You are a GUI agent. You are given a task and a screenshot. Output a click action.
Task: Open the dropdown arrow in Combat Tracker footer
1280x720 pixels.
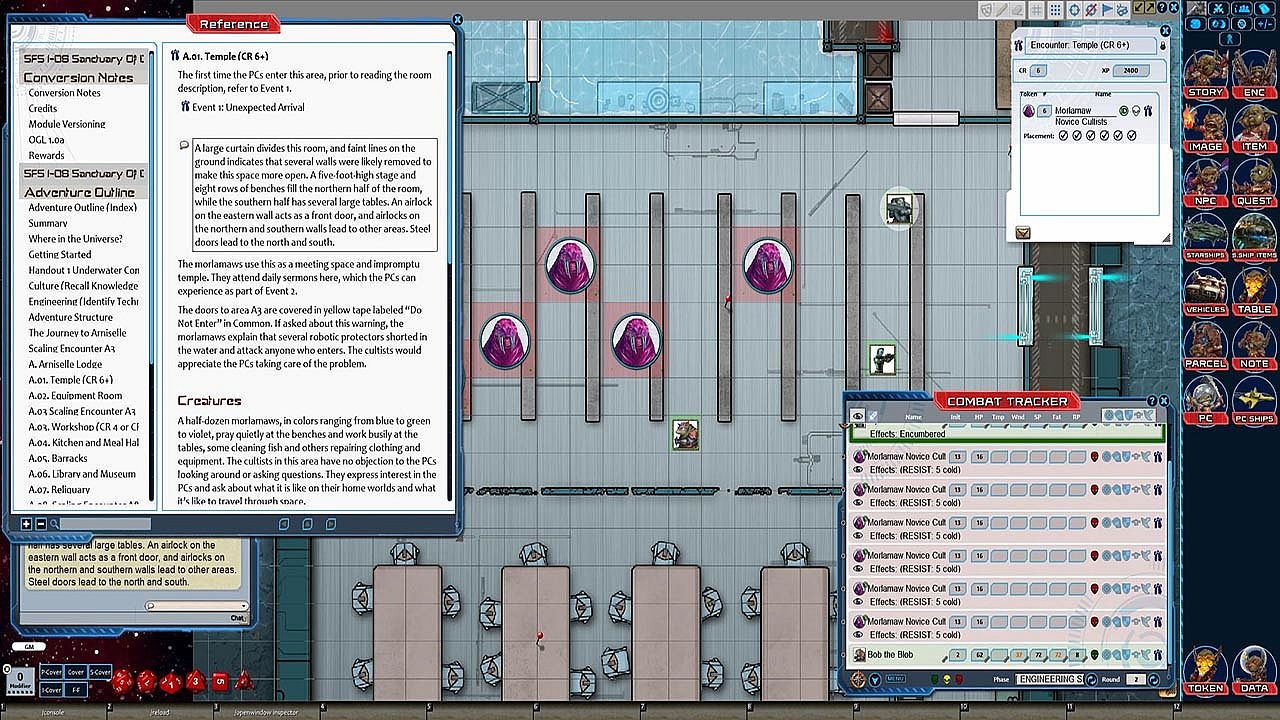click(875, 680)
